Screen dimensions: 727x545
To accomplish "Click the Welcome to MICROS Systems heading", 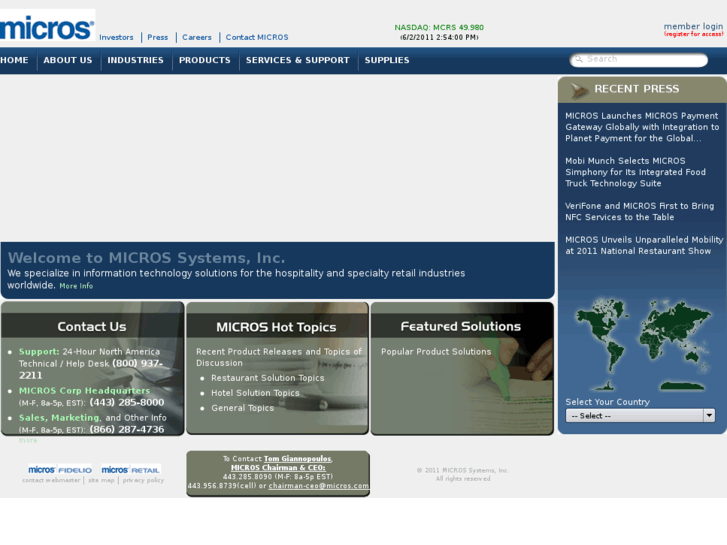I will [147, 258].
